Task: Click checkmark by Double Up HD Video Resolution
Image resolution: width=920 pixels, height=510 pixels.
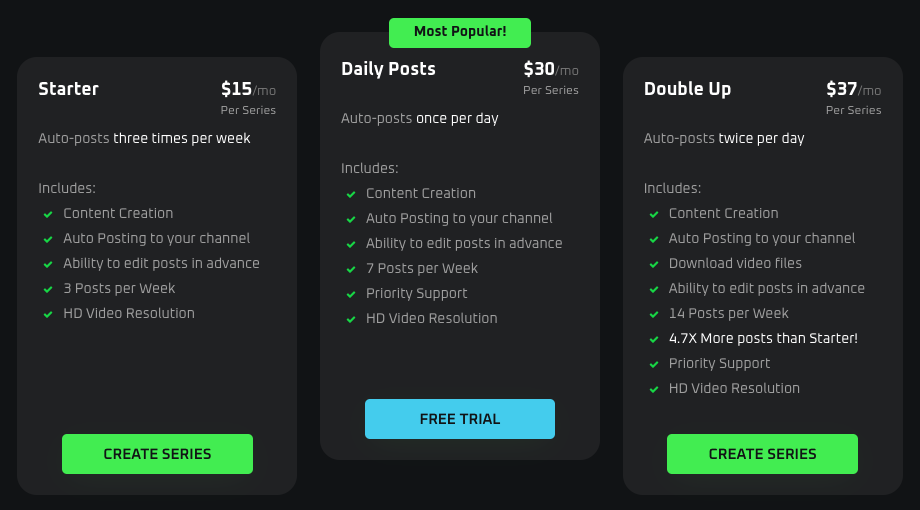Action: [654, 389]
